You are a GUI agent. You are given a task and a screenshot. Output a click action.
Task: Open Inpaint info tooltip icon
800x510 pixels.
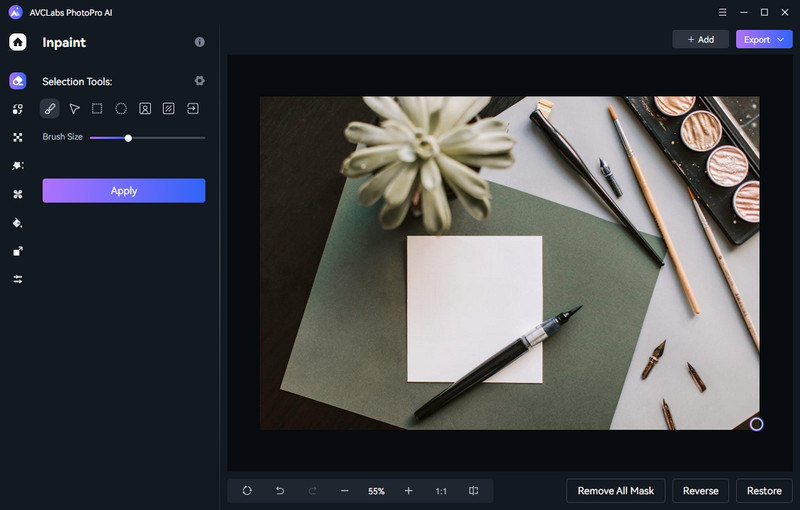tap(199, 42)
